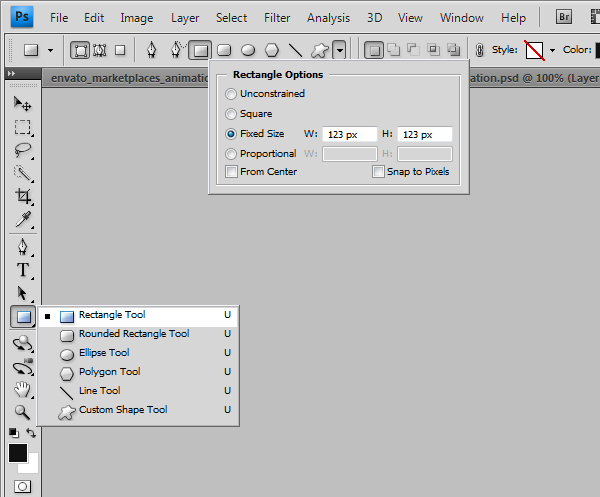The image size is (600, 497).
Task: Click the active Rectangle shape tool in toolbox
Action: click(x=23, y=317)
